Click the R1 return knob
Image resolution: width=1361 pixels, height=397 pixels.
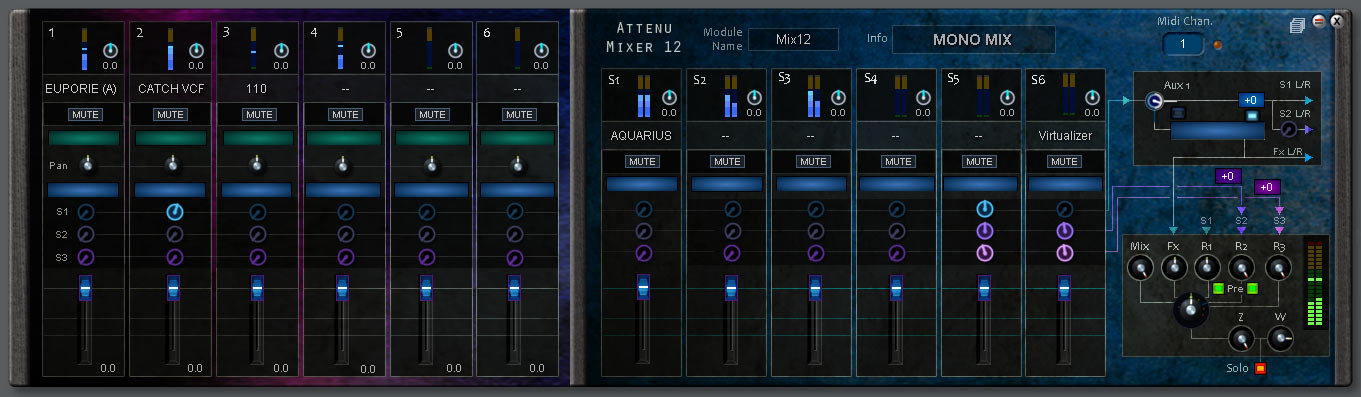click(x=1208, y=268)
